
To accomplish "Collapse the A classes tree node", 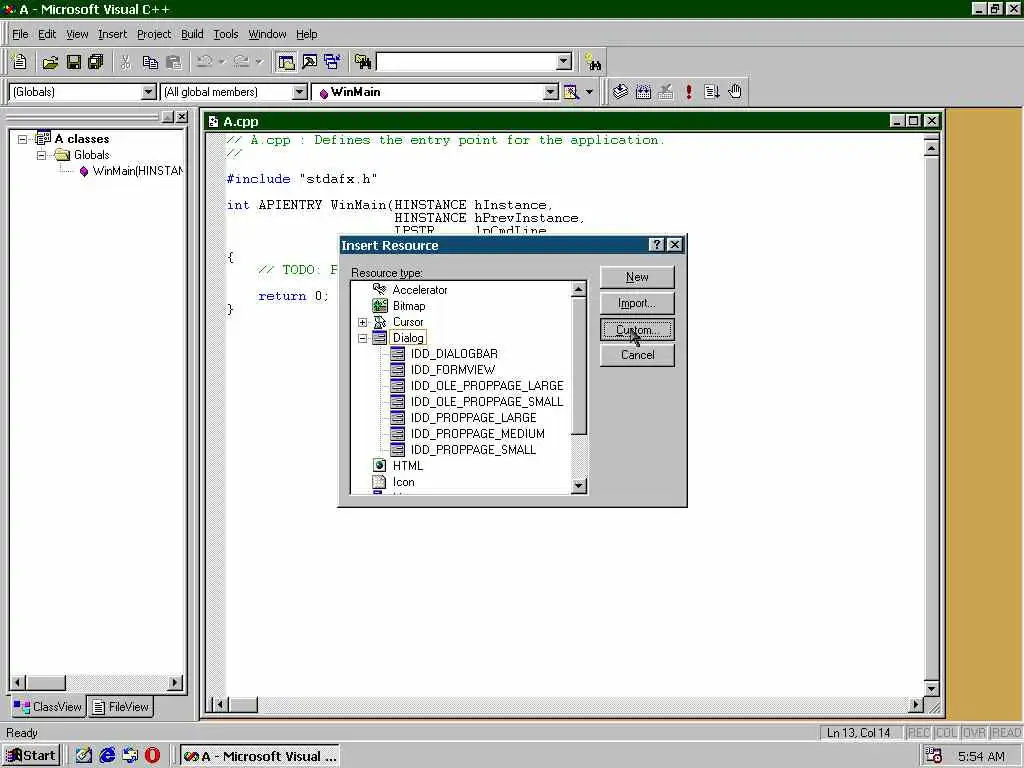I will [22, 139].
